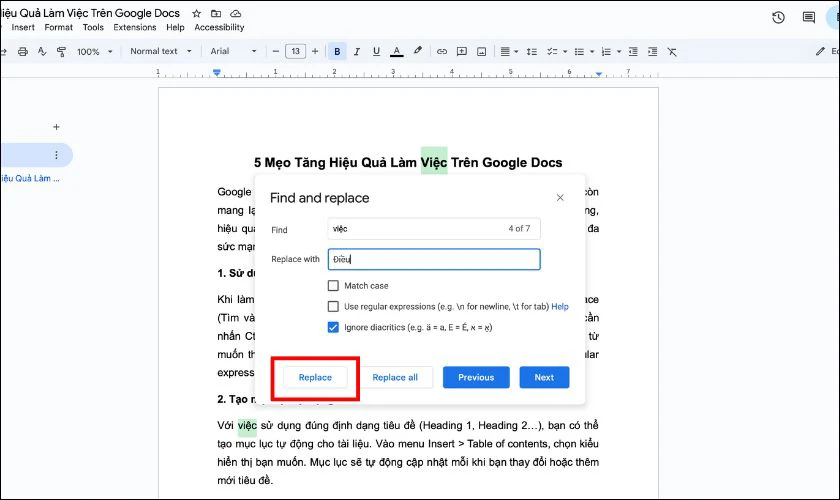Open the Normal text style dropdown
Screen dimensions: 840x500
[x=161, y=51]
